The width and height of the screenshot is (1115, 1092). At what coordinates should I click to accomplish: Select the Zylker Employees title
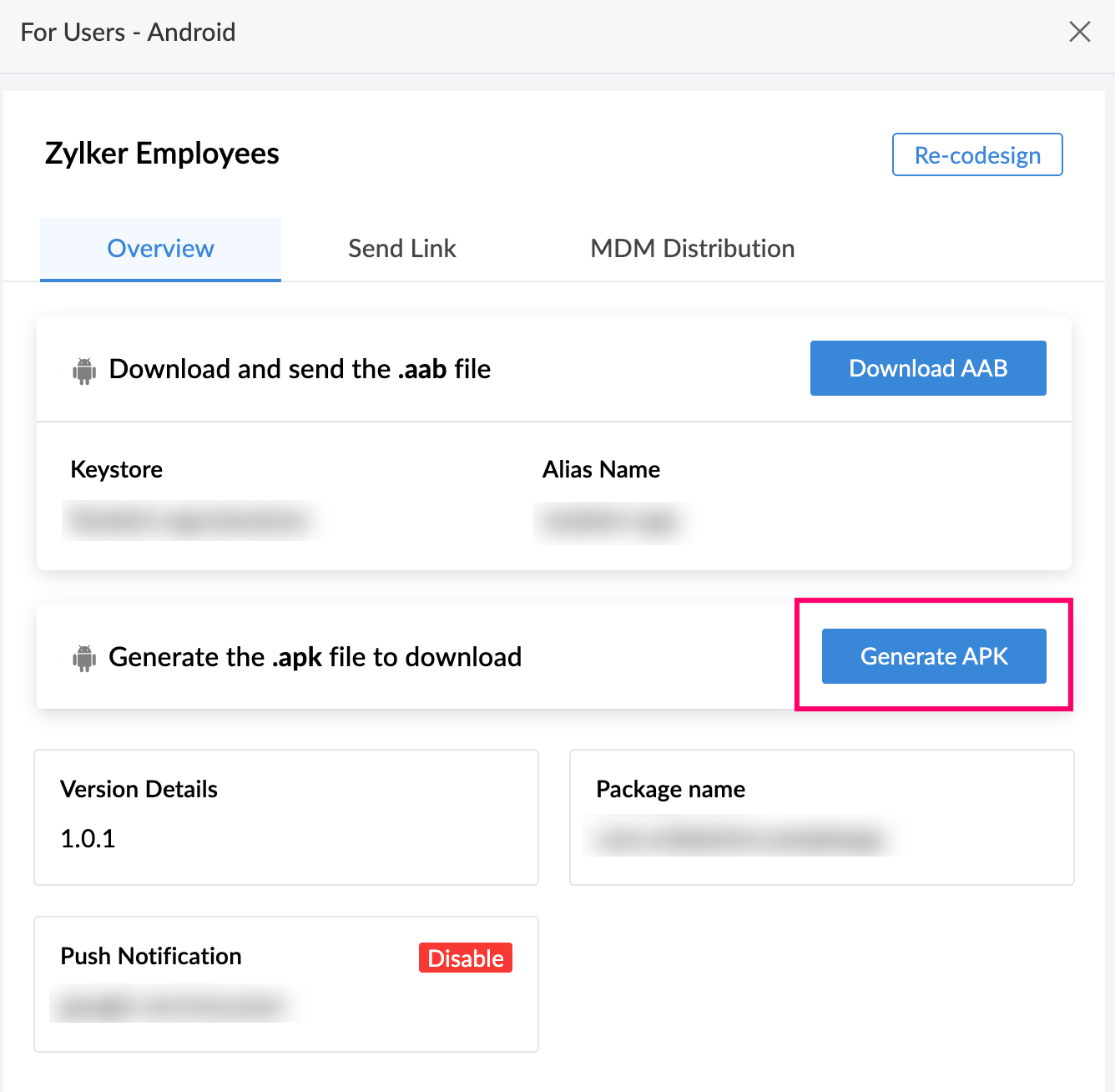(162, 153)
